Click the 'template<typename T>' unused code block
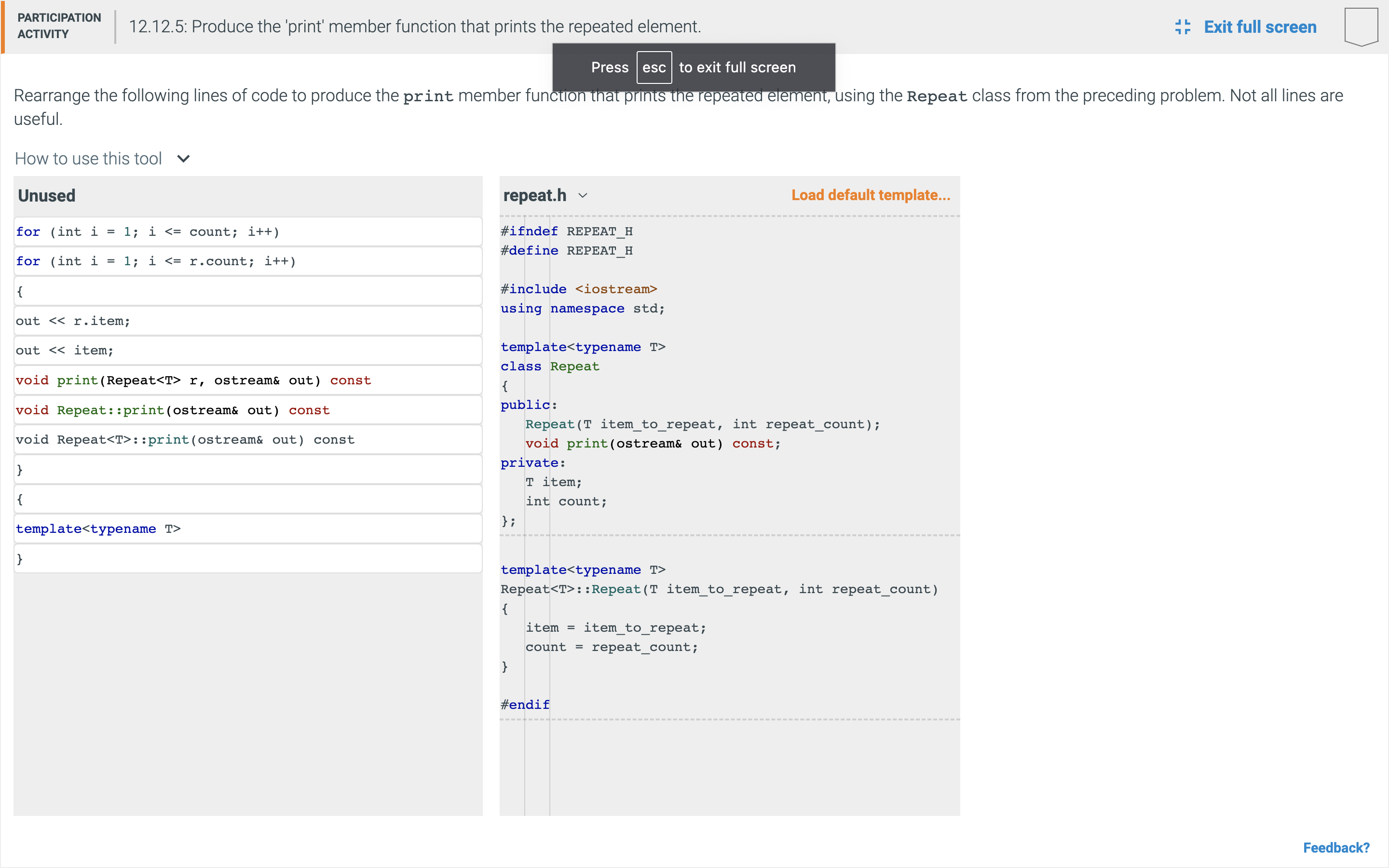This screenshot has height=868, width=1389. click(247, 529)
